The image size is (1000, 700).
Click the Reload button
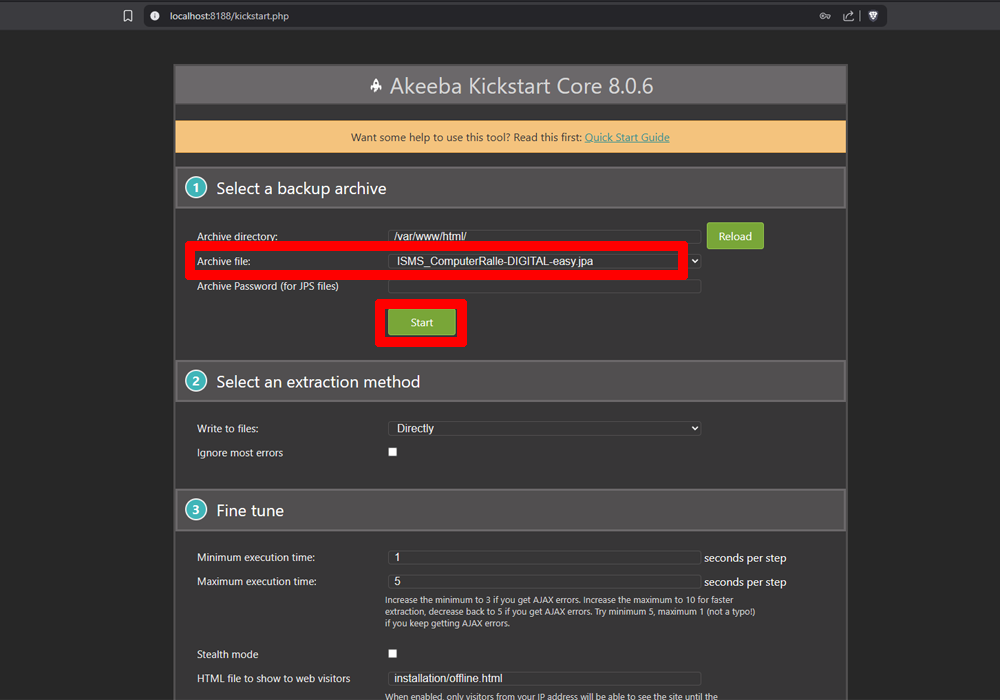click(x=735, y=235)
